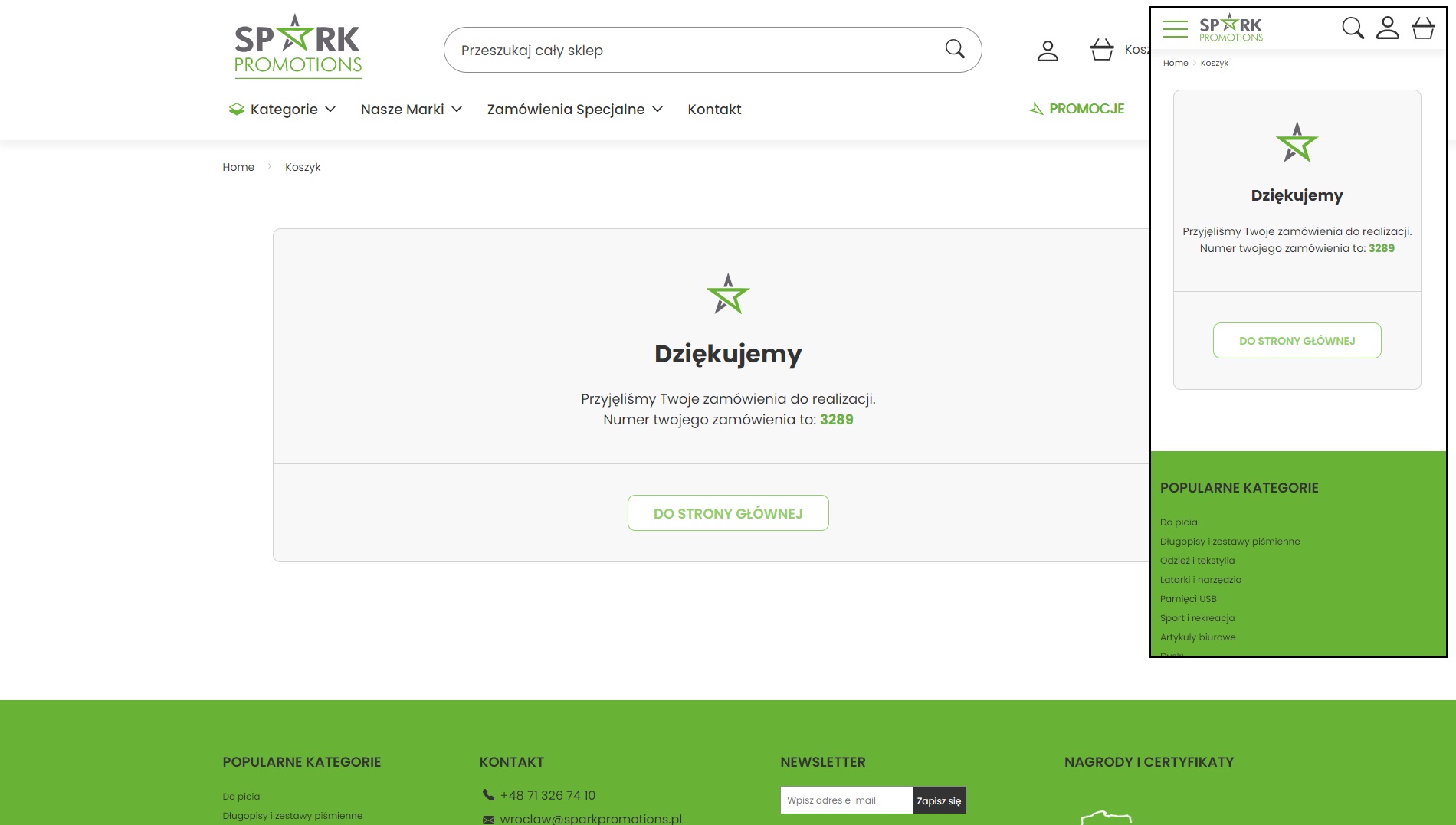Viewport: 1456px width, 825px height.
Task: Click Koszyk breadcrumb in mobile preview
Action: point(1214,63)
